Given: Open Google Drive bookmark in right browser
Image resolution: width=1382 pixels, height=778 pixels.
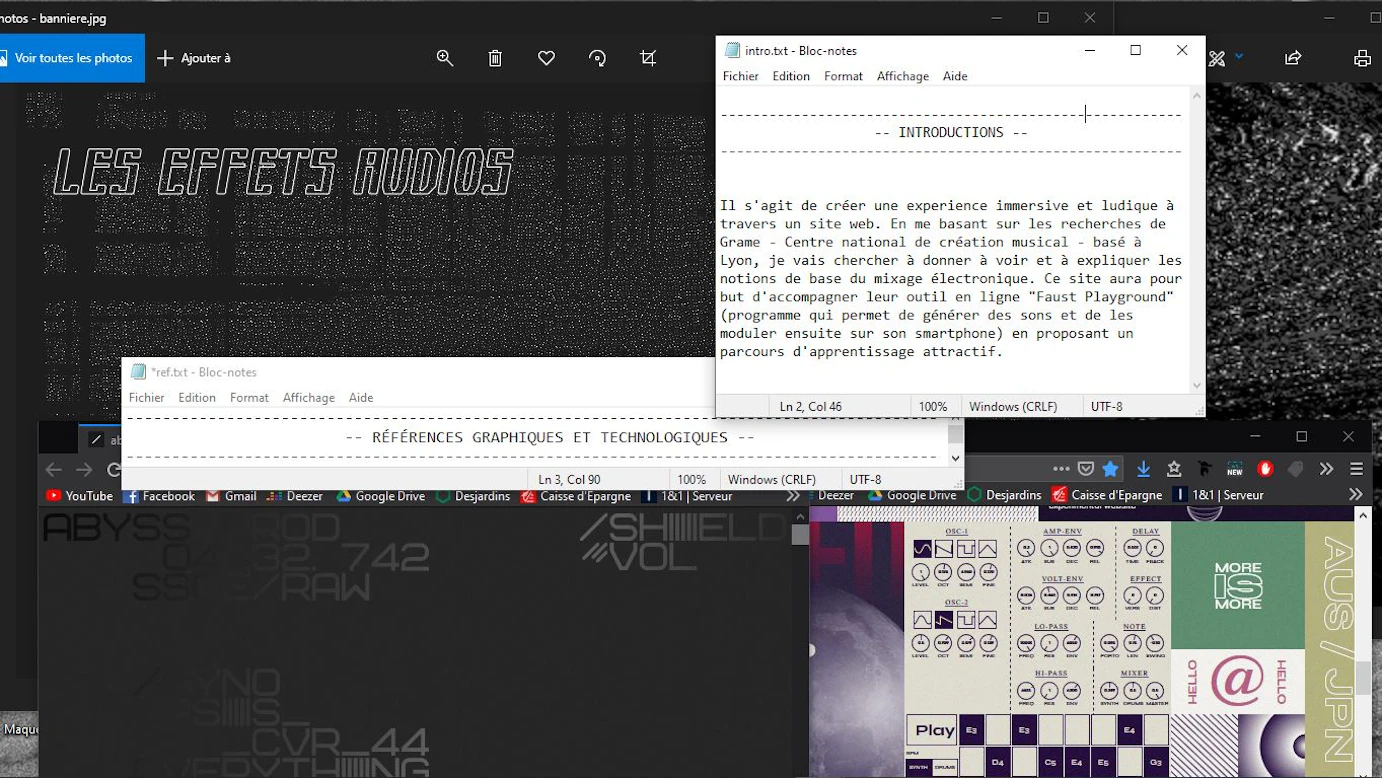Looking at the screenshot, I should click(911, 495).
